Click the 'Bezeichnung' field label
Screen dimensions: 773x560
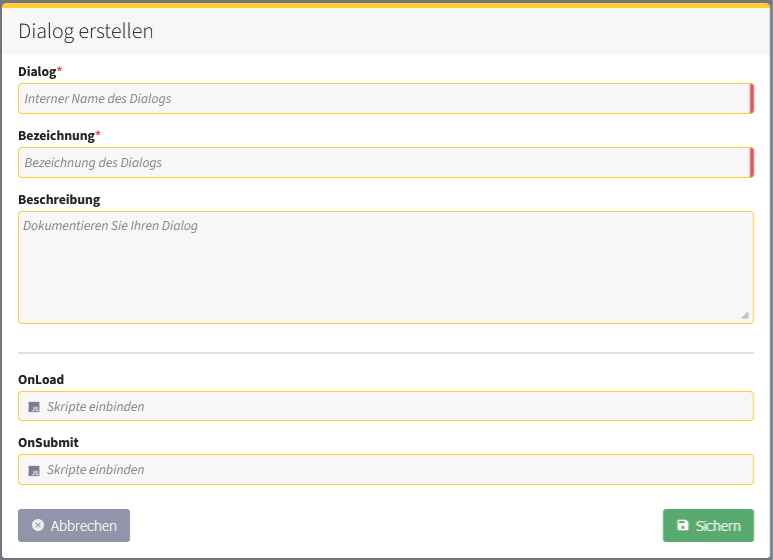(x=56, y=135)
